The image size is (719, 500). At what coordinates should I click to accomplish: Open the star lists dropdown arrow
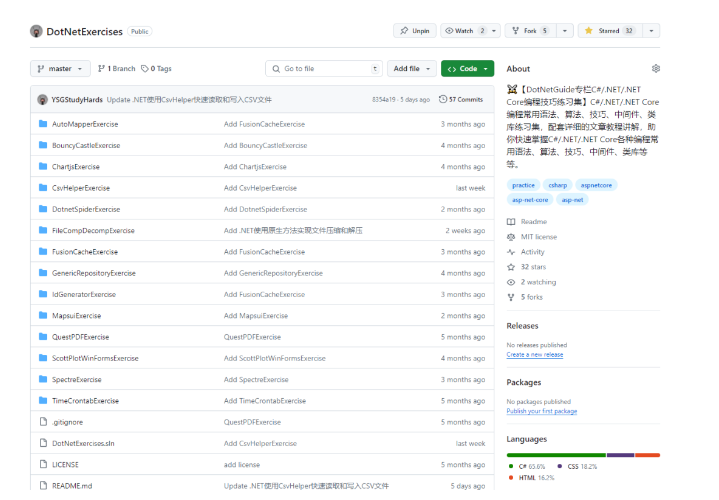652,31
